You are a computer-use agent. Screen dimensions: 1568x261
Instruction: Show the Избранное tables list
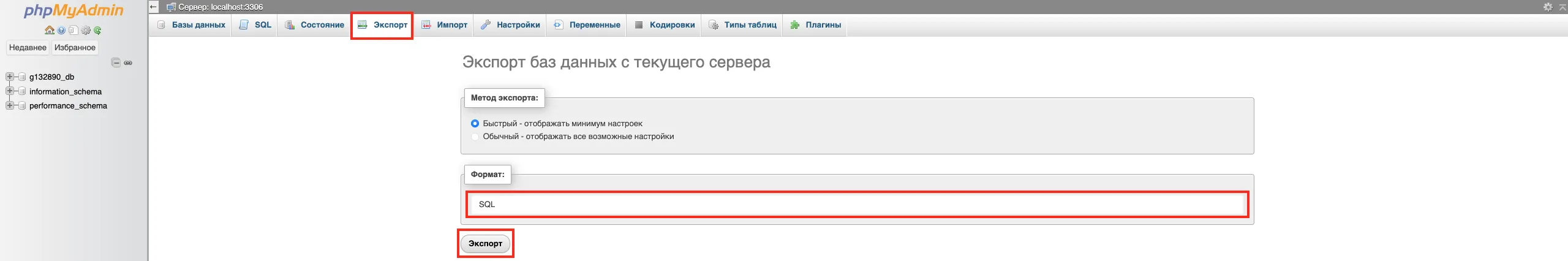[75, 48]
